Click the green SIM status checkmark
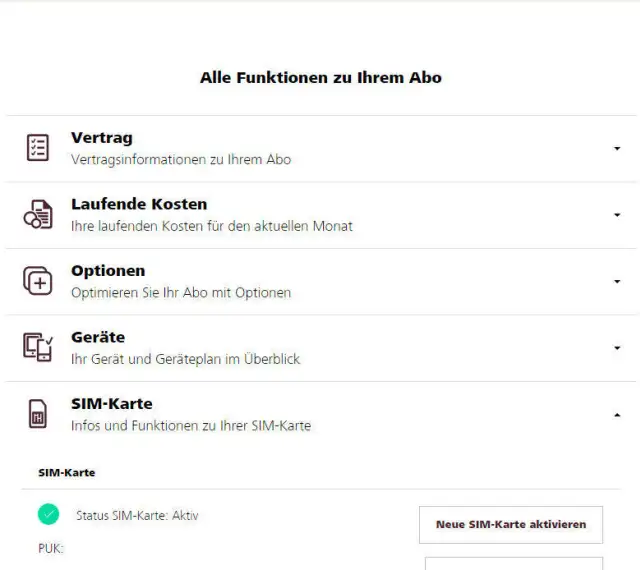This screenshot has height=570, width=640. 48,515
